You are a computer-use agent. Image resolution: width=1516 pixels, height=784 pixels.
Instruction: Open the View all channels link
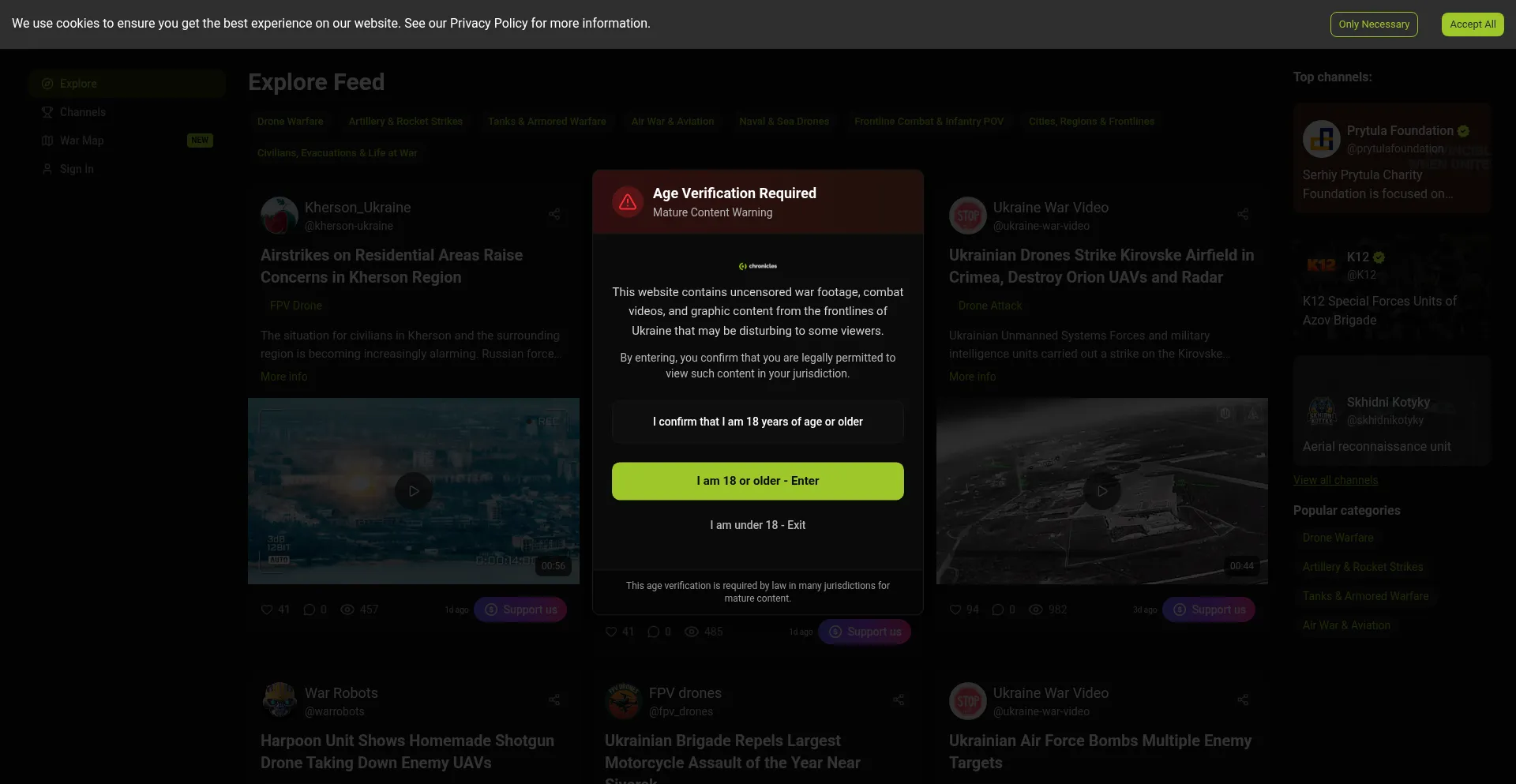coord(1335,480)
